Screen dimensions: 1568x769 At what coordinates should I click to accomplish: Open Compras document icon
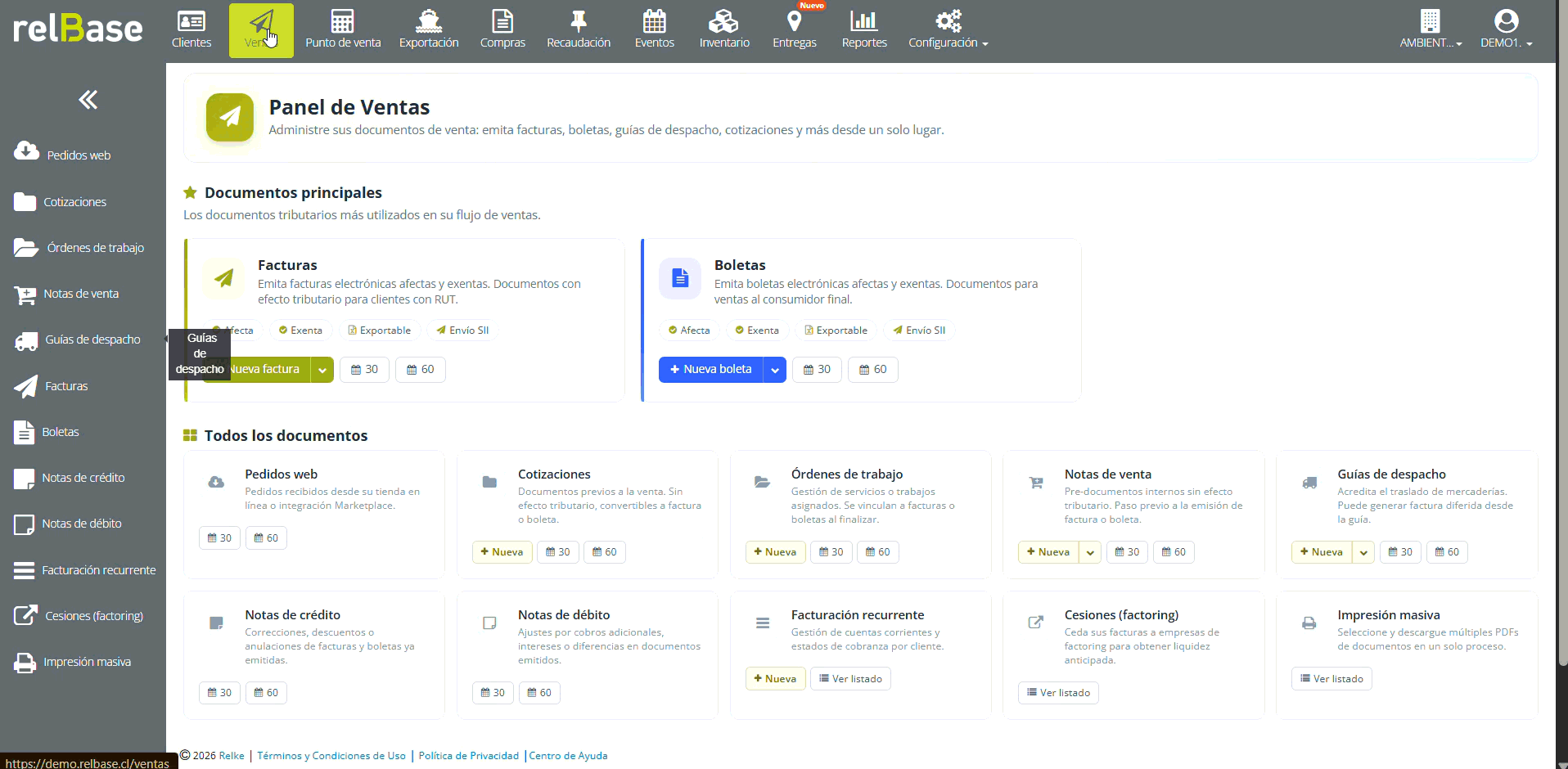pyautogui.click(x=502, y=20)
